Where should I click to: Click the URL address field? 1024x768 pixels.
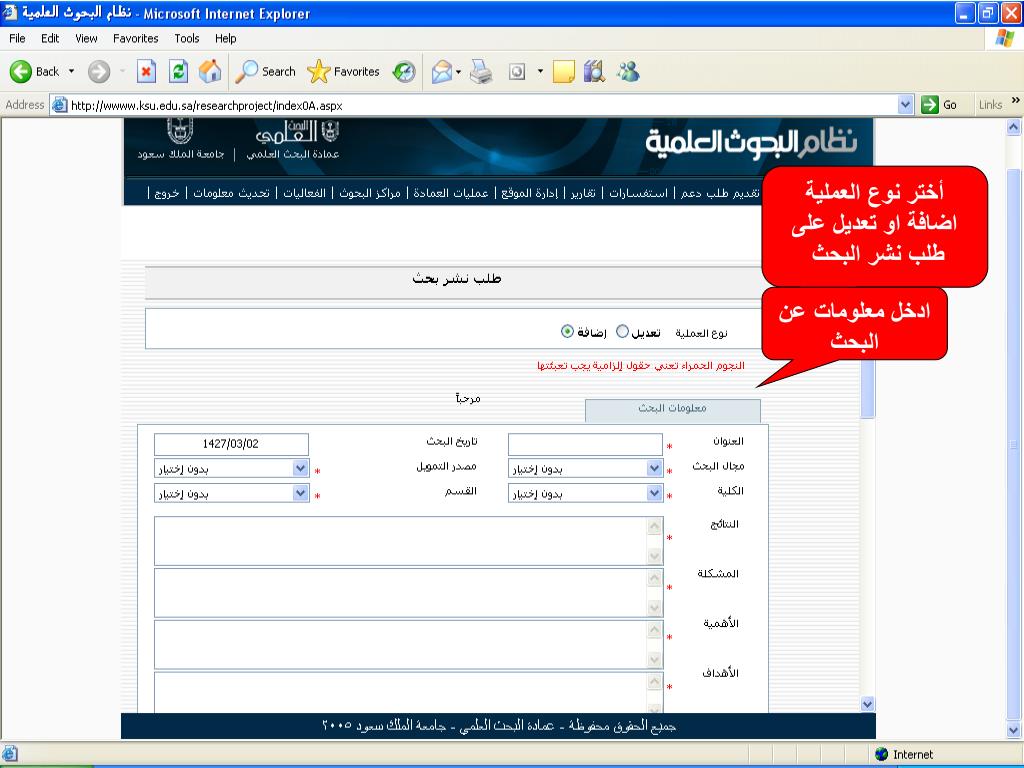tap(483, 105)
